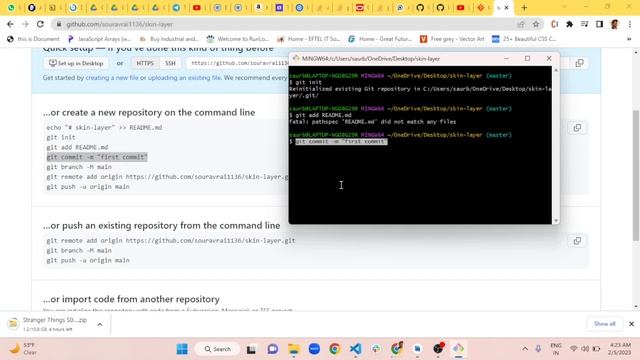Click microphone icon in system tray
Viewport: 640px width, 360px height.
point(538,349)
